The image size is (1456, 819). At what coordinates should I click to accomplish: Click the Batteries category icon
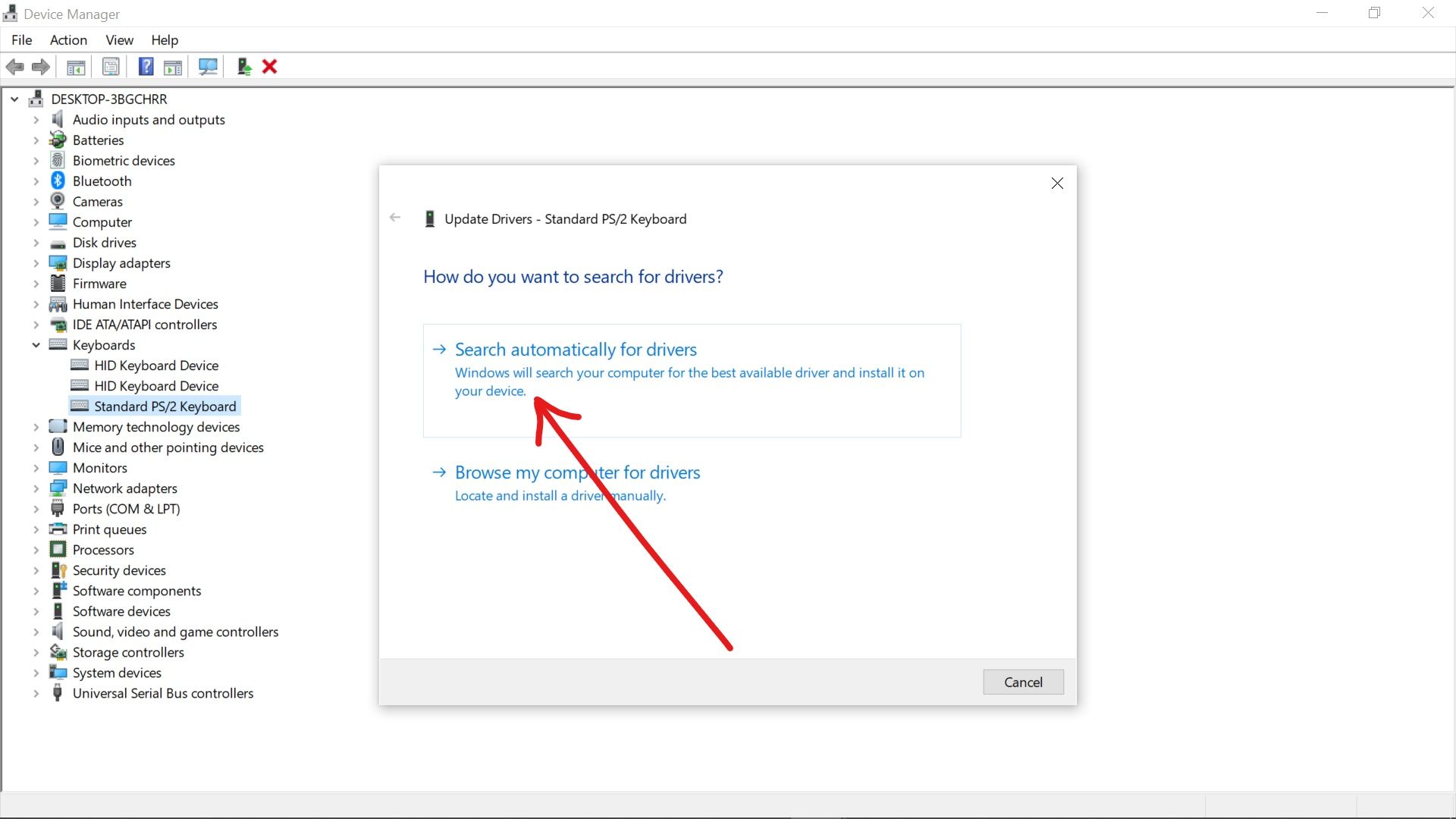coord(58,140)
